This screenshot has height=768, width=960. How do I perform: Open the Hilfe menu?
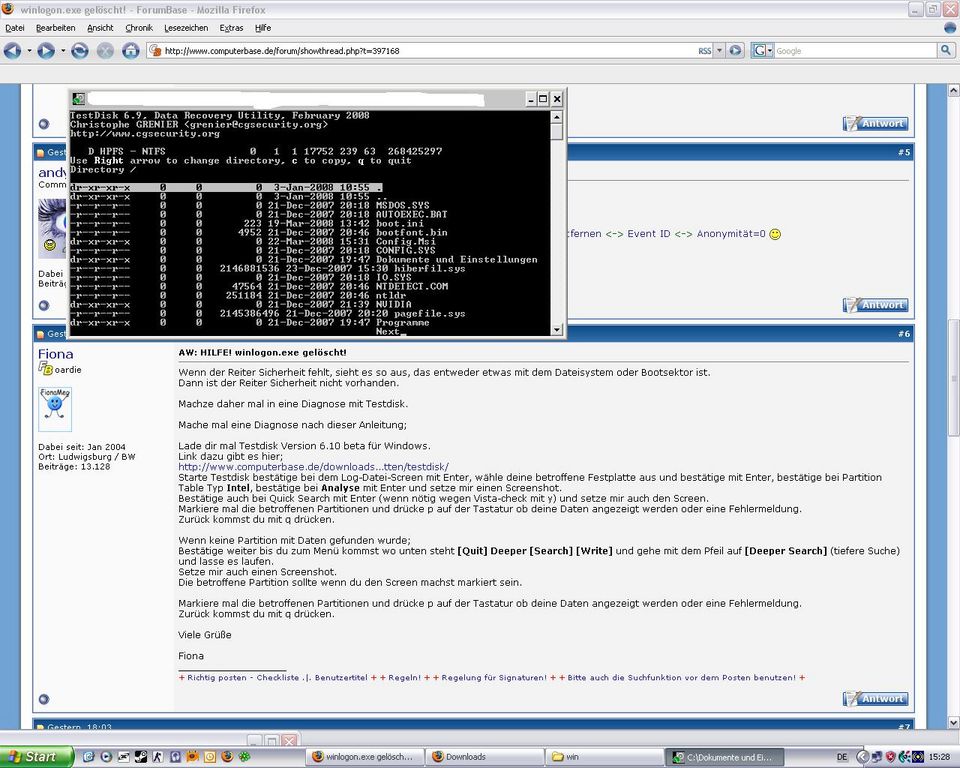coord(263,28)
